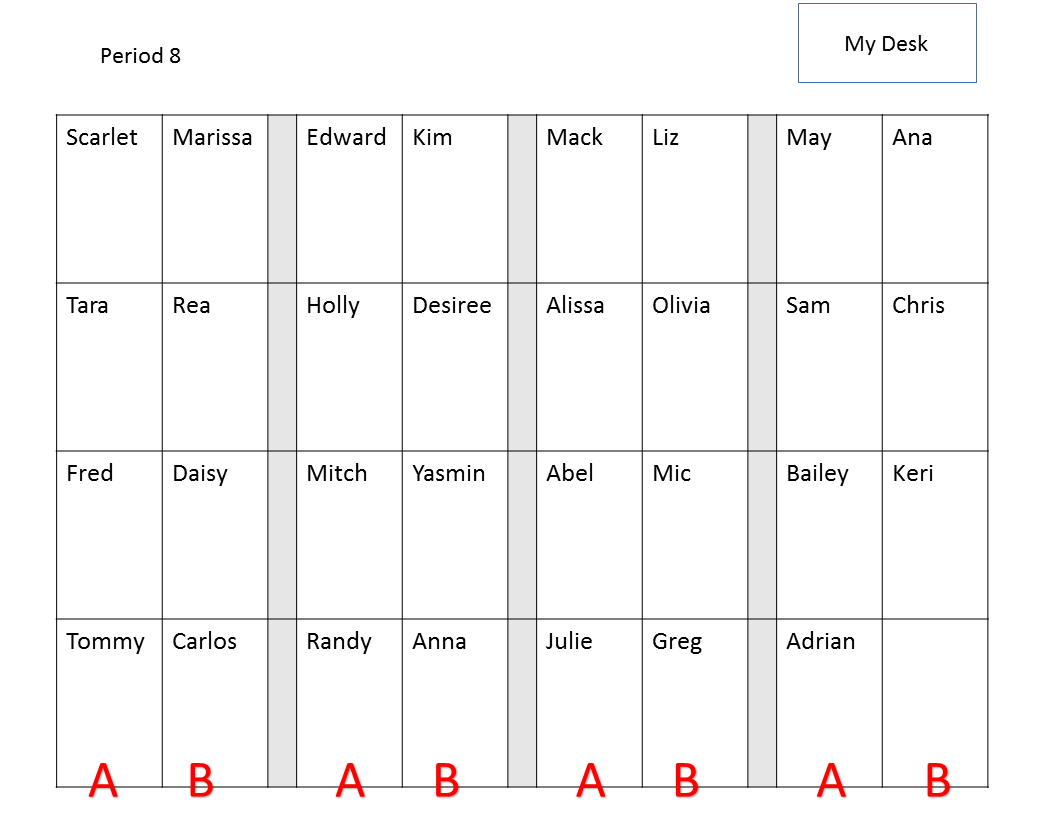The image size is (1056, 816).
Task: Click on Keri's name
Action: click(913, 473)
